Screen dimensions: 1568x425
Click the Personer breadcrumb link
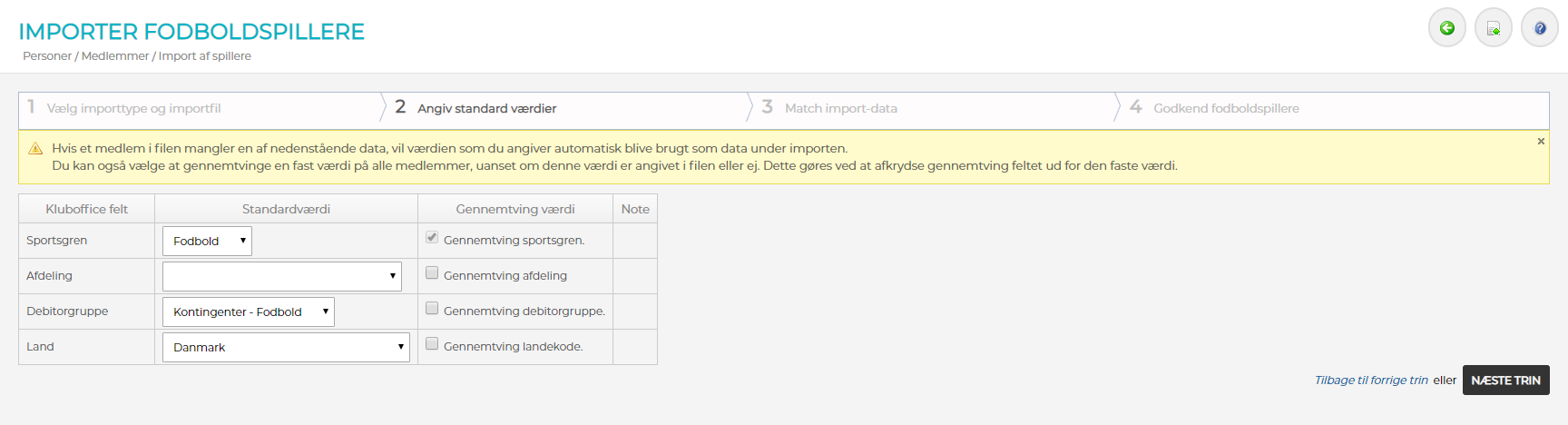(x=47, y=56)
